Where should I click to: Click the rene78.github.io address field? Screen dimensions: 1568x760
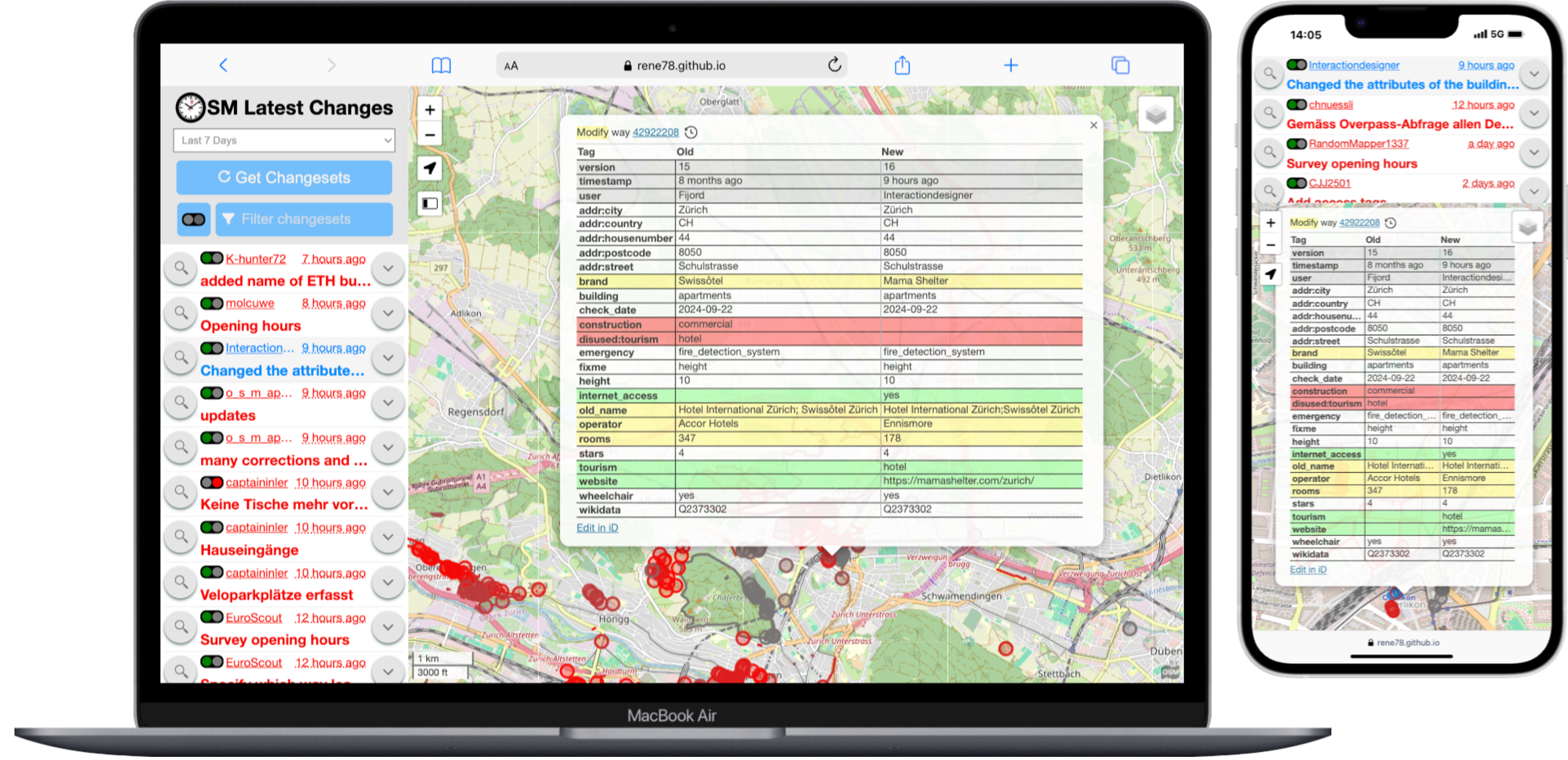(x=680, y=65)
